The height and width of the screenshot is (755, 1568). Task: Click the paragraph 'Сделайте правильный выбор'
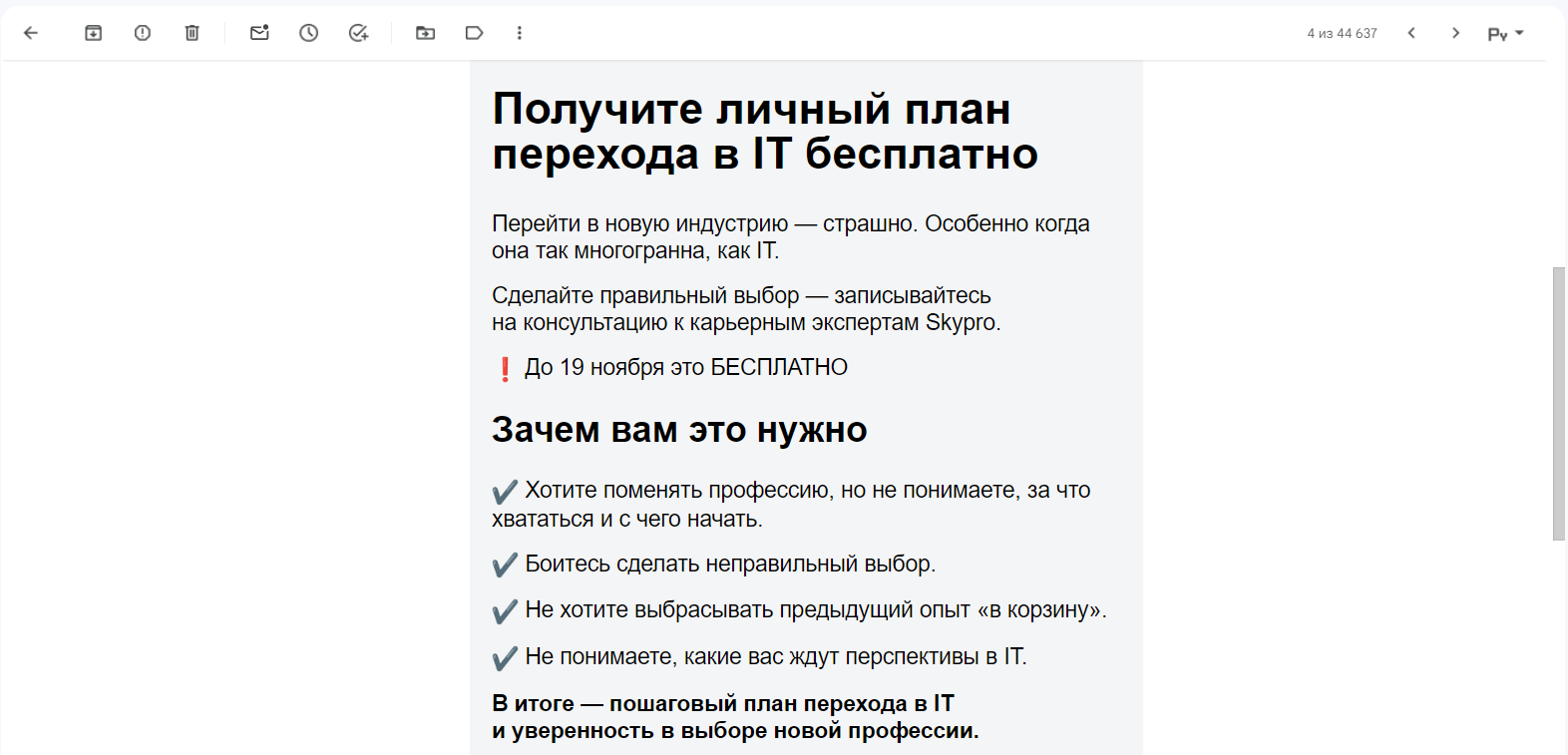(746, 309)
